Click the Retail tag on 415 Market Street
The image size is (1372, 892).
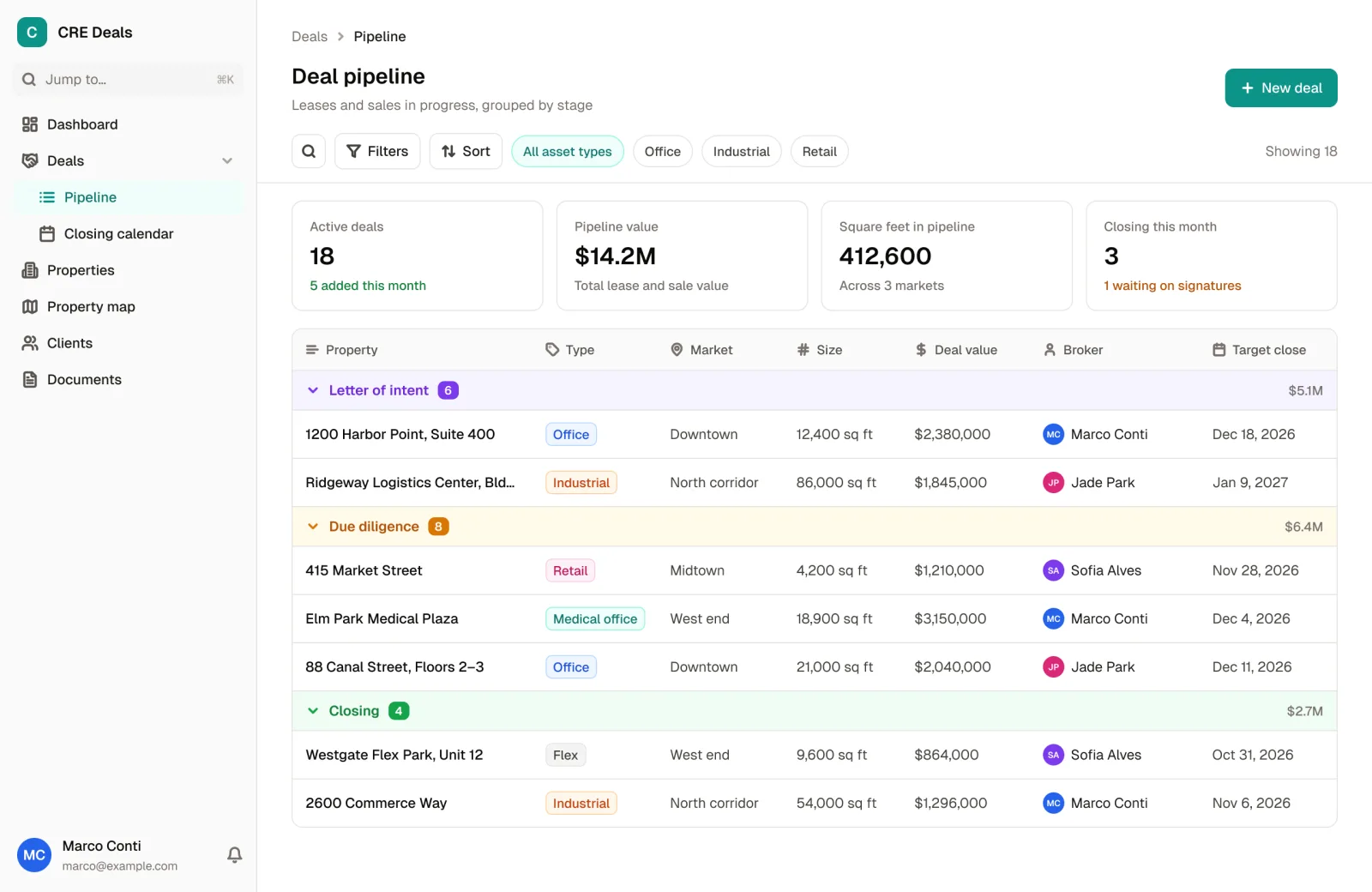pyautogui.click(x=570, y=570)
